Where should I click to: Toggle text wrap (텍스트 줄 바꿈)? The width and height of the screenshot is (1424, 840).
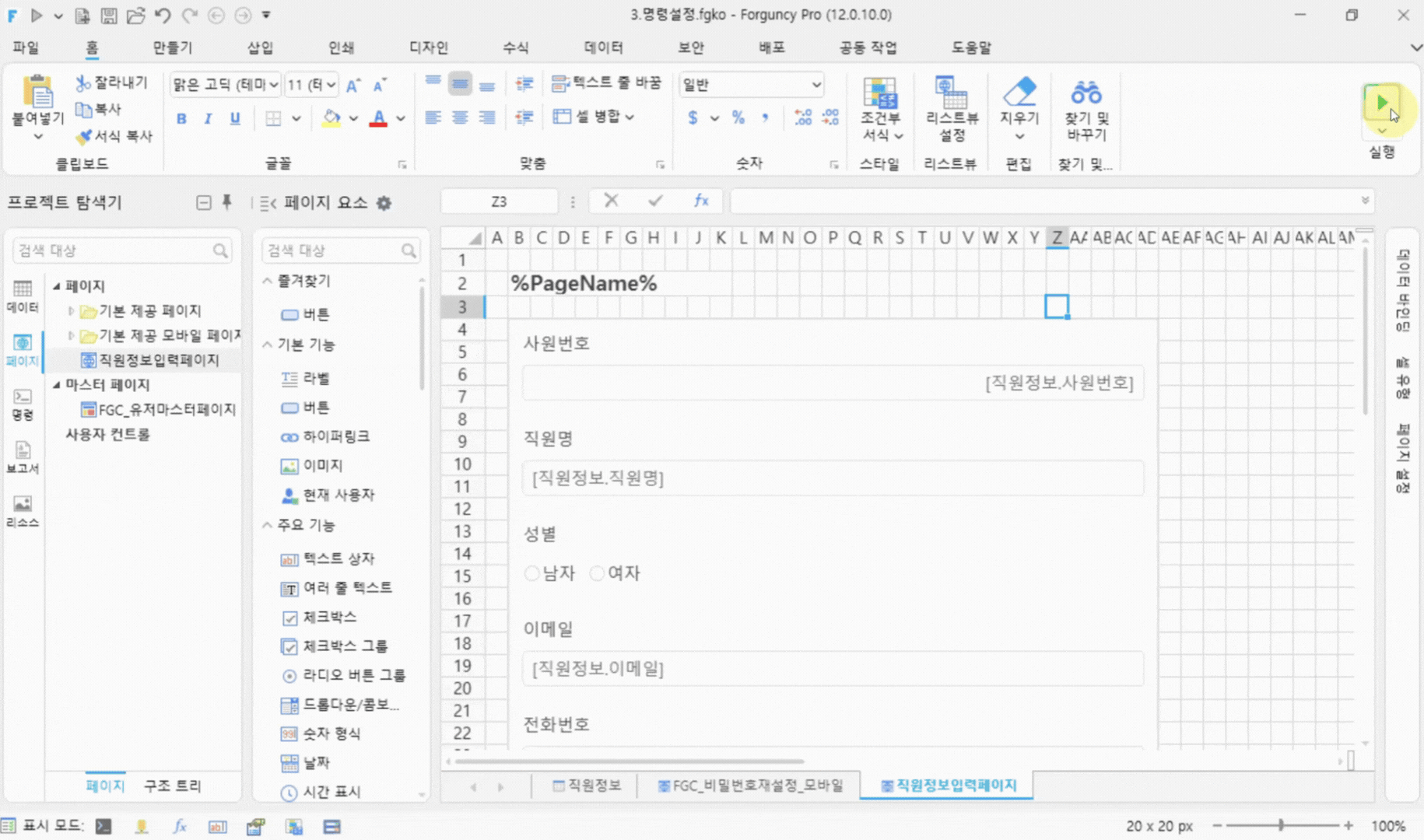click(606, 83)
